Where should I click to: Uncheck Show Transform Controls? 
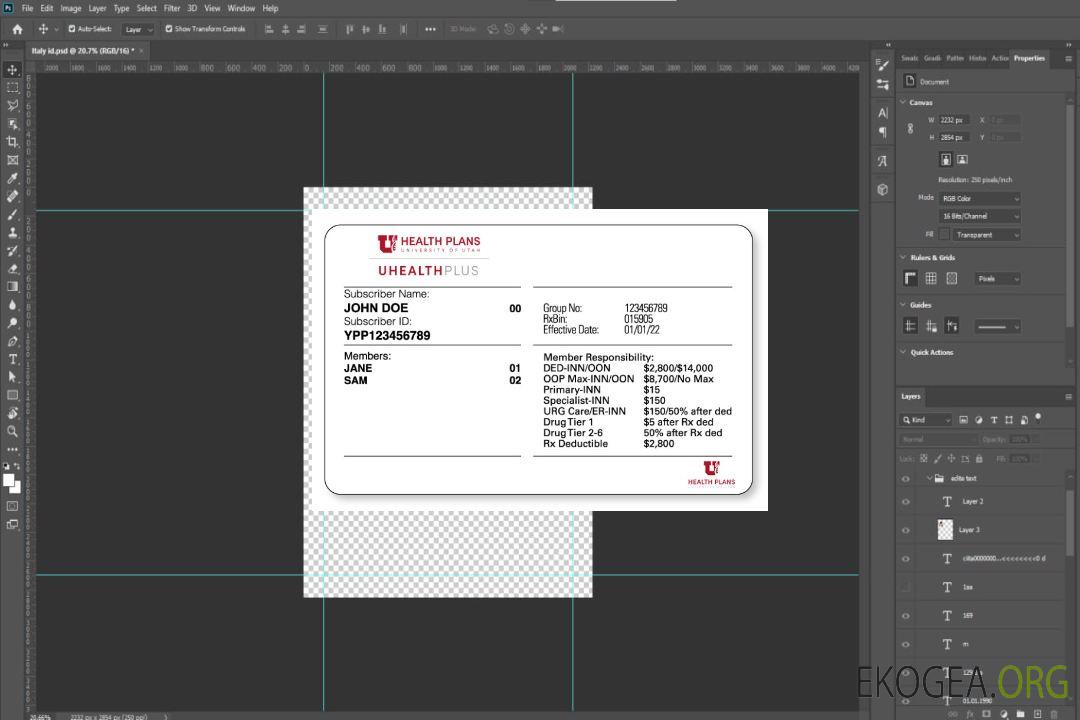tap(169, 29)
